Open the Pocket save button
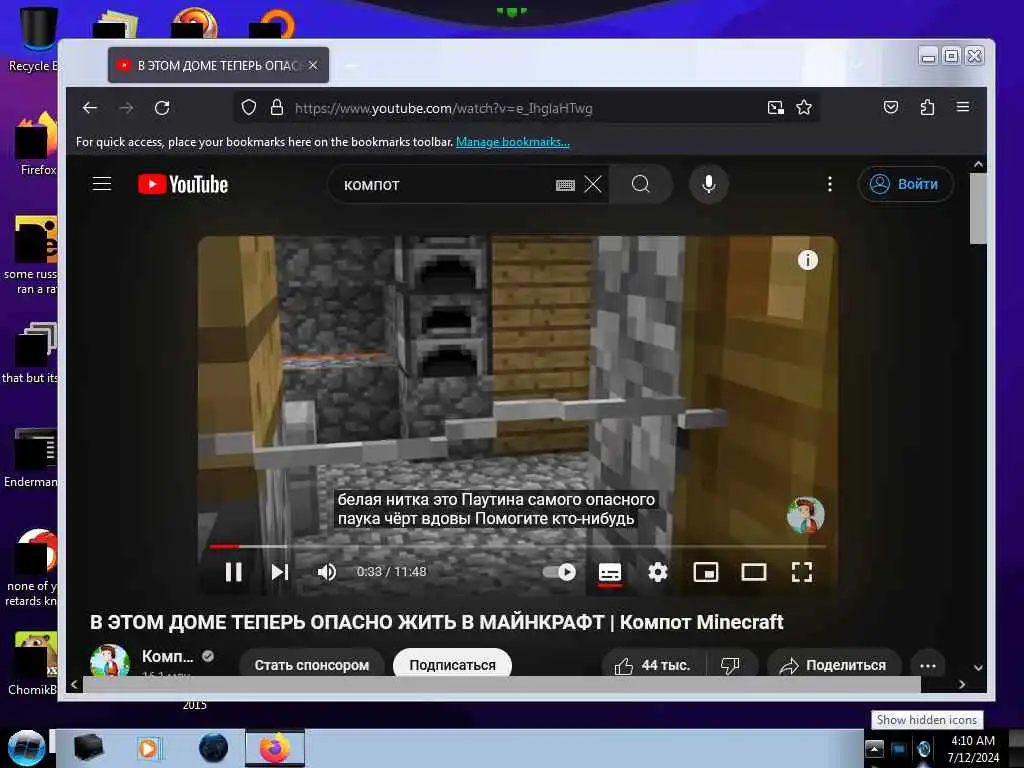This screenshot has height=768, width=1024. [x=891, y=108]
